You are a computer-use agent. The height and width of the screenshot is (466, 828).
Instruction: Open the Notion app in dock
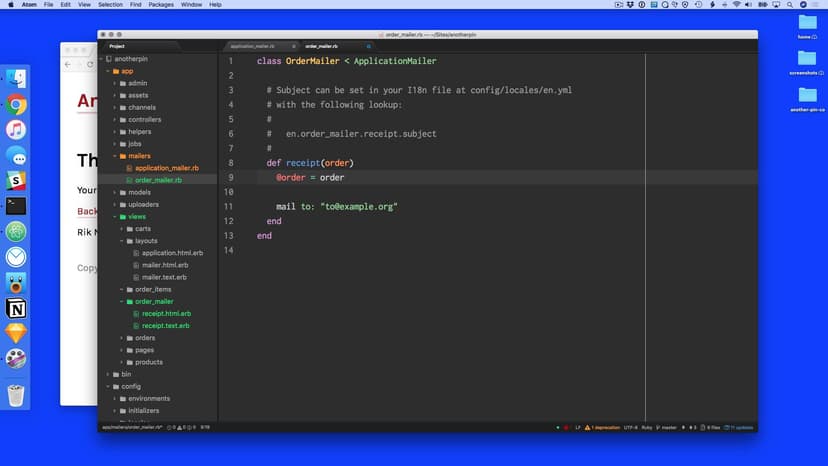[x=16, y=308]
